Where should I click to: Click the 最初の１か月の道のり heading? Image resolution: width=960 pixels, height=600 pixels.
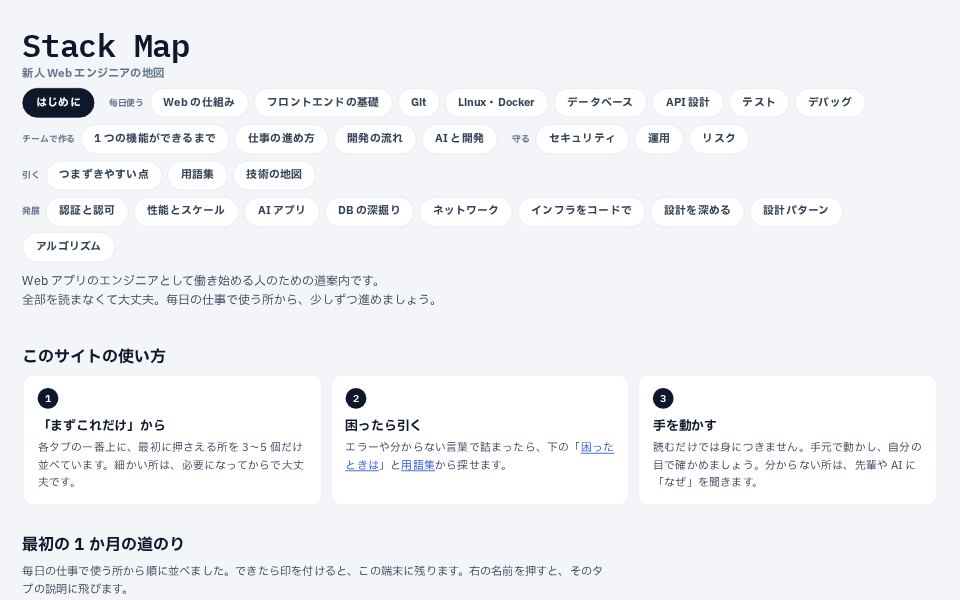(103, 544)
